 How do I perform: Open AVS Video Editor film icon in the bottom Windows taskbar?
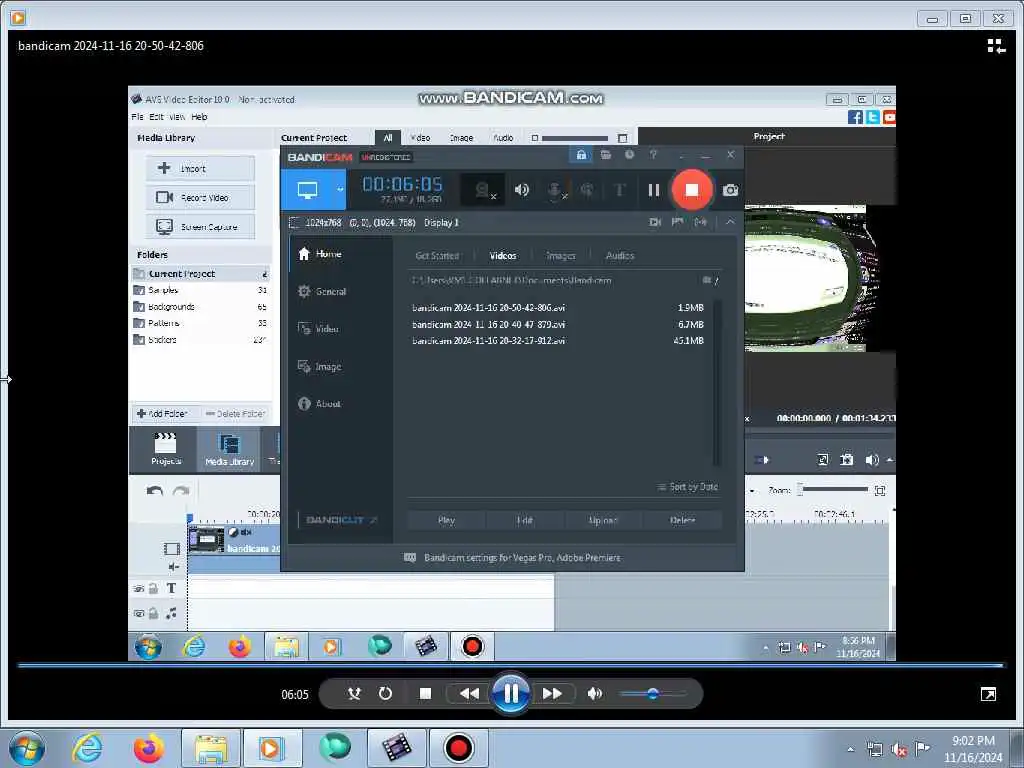point(397,748)
